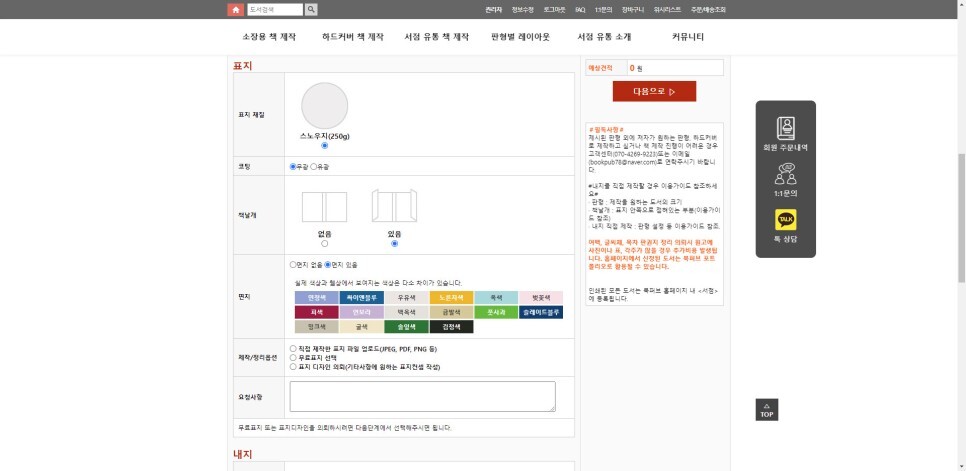Click into the 요청사항 text area
966x471 pixels.
pos(423,397)
